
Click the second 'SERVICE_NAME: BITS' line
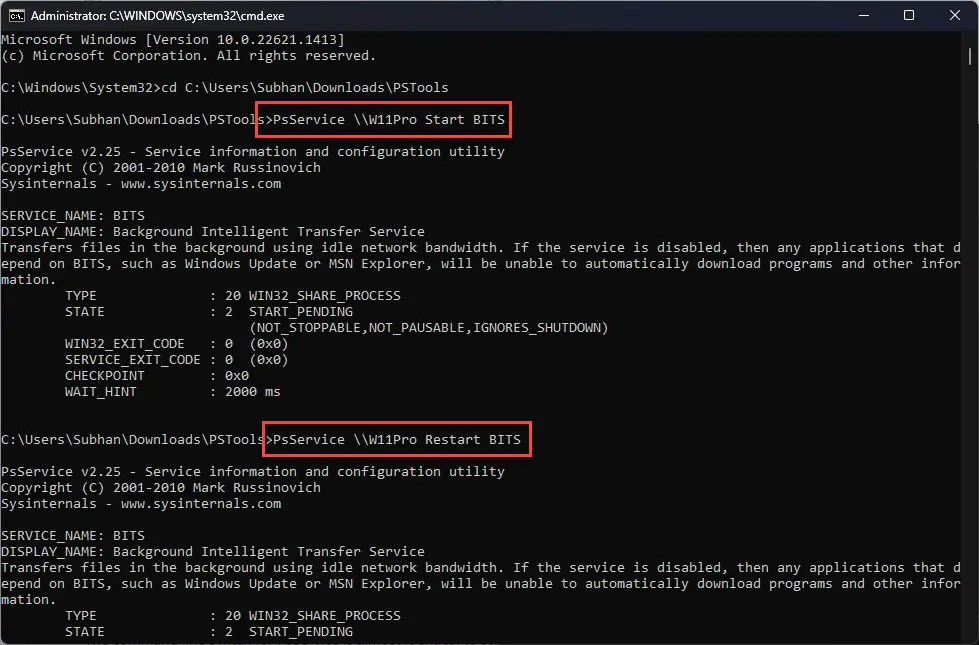[73, 536]
